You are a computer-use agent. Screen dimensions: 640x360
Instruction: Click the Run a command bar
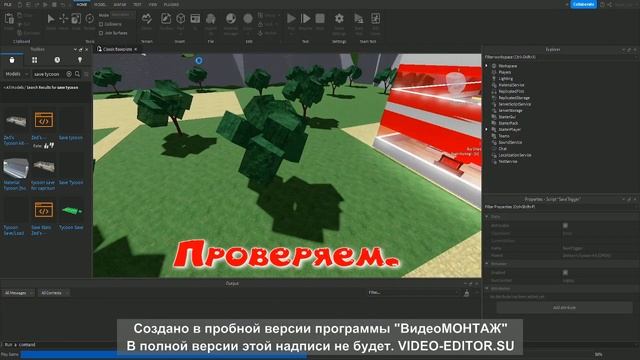(60, 344)
